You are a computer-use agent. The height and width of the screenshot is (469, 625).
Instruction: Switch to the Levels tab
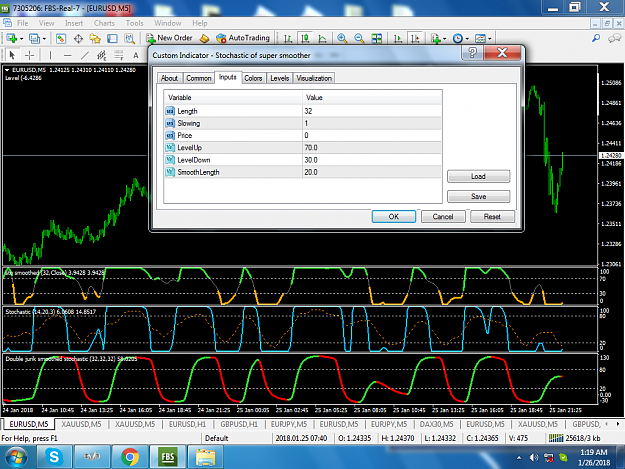pos(279,78)
